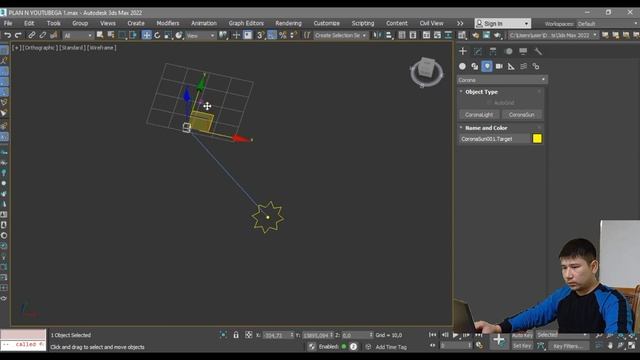Select the Unlink Selection icon

[42, 36]
